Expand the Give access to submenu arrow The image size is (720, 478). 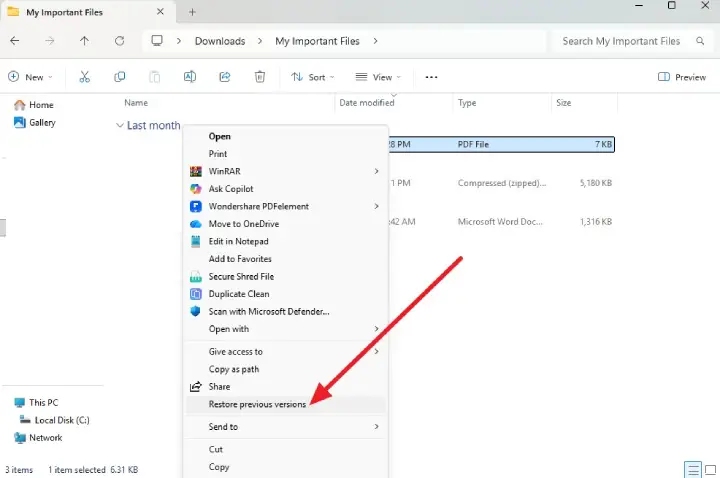click(x=377, y=352)
